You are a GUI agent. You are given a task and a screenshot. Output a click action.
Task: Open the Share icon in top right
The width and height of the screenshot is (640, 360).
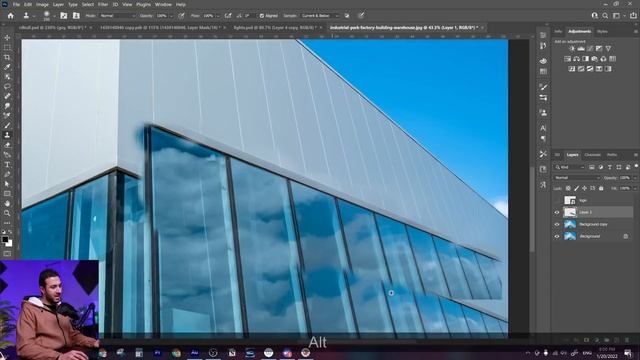tap(633, 16)
